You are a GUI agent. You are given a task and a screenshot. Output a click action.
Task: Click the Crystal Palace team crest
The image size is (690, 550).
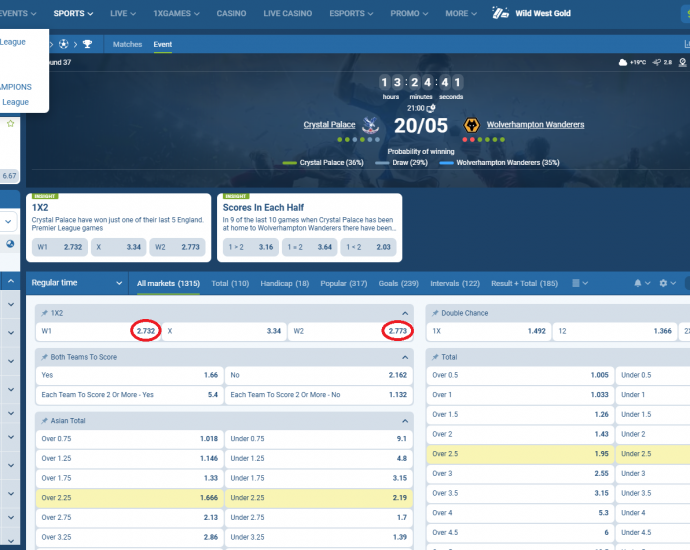pyautogui.click(x=370, y=125)
